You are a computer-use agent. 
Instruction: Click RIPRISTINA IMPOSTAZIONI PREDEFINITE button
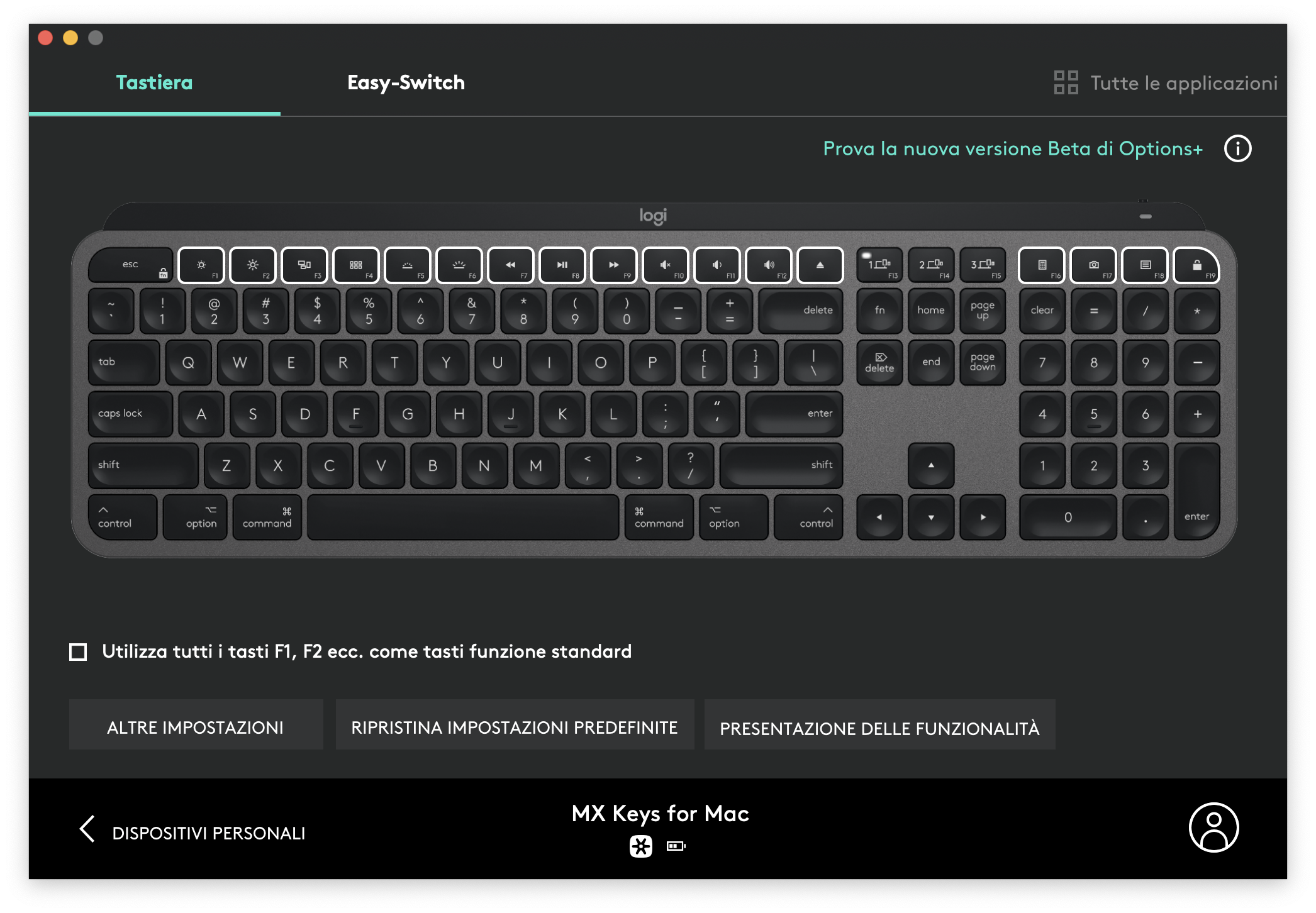[x=513, y=728]
